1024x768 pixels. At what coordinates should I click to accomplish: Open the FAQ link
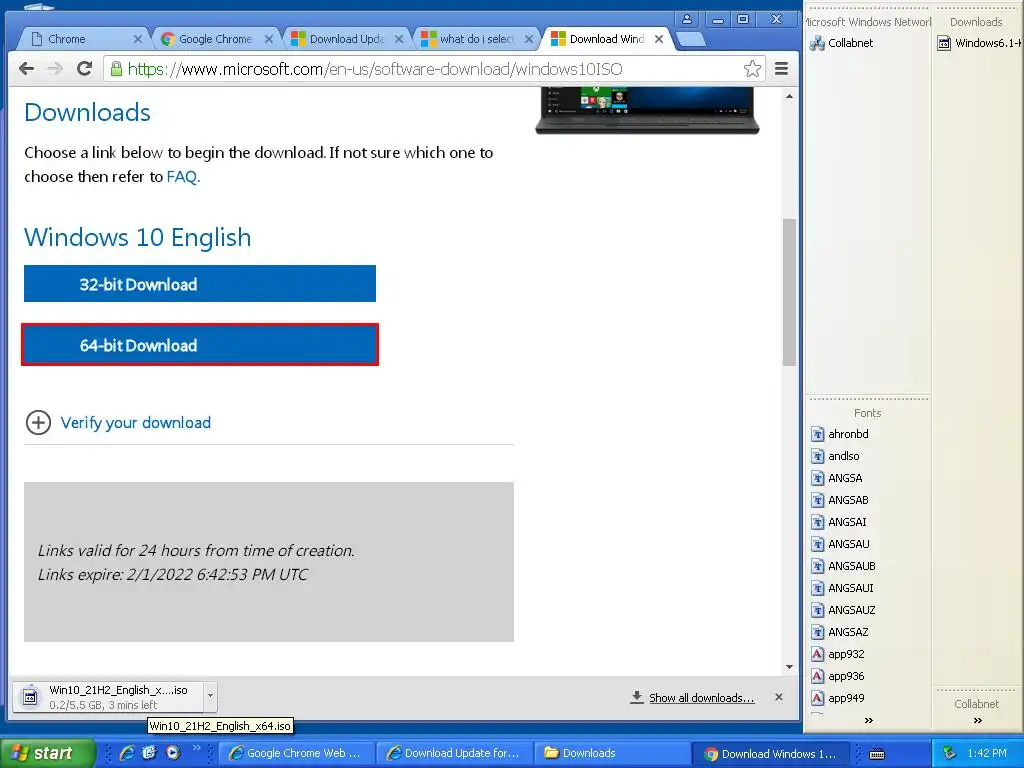(x=182, y=176)
